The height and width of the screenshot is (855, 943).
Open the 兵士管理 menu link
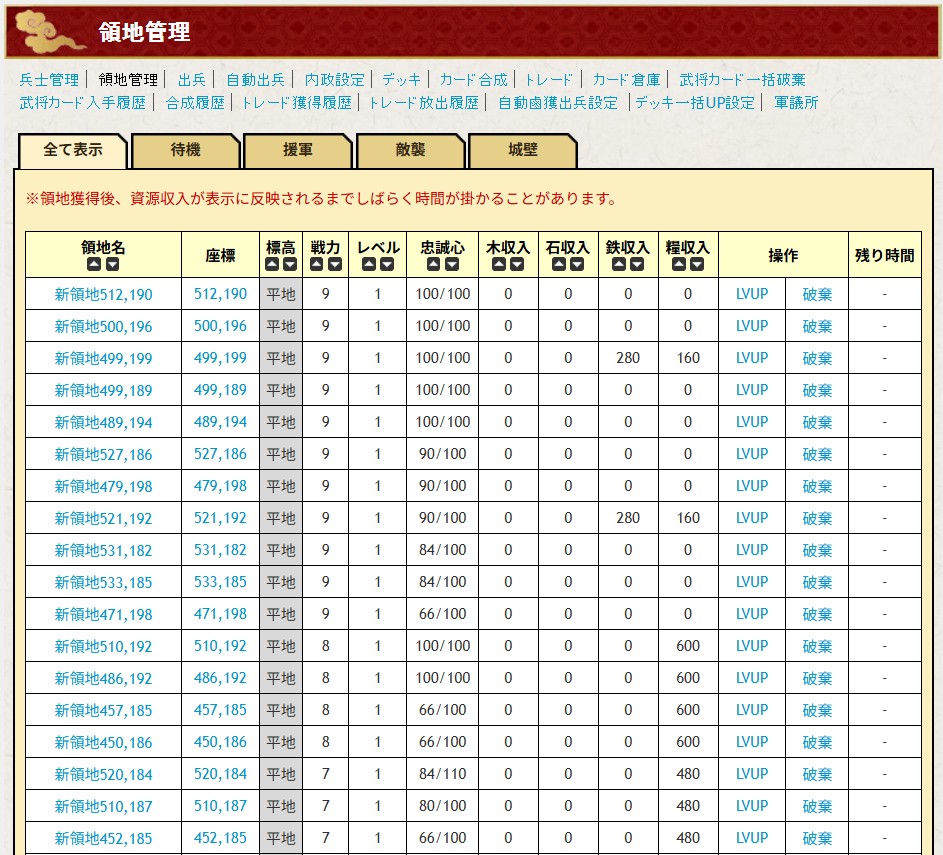(49, 79)
